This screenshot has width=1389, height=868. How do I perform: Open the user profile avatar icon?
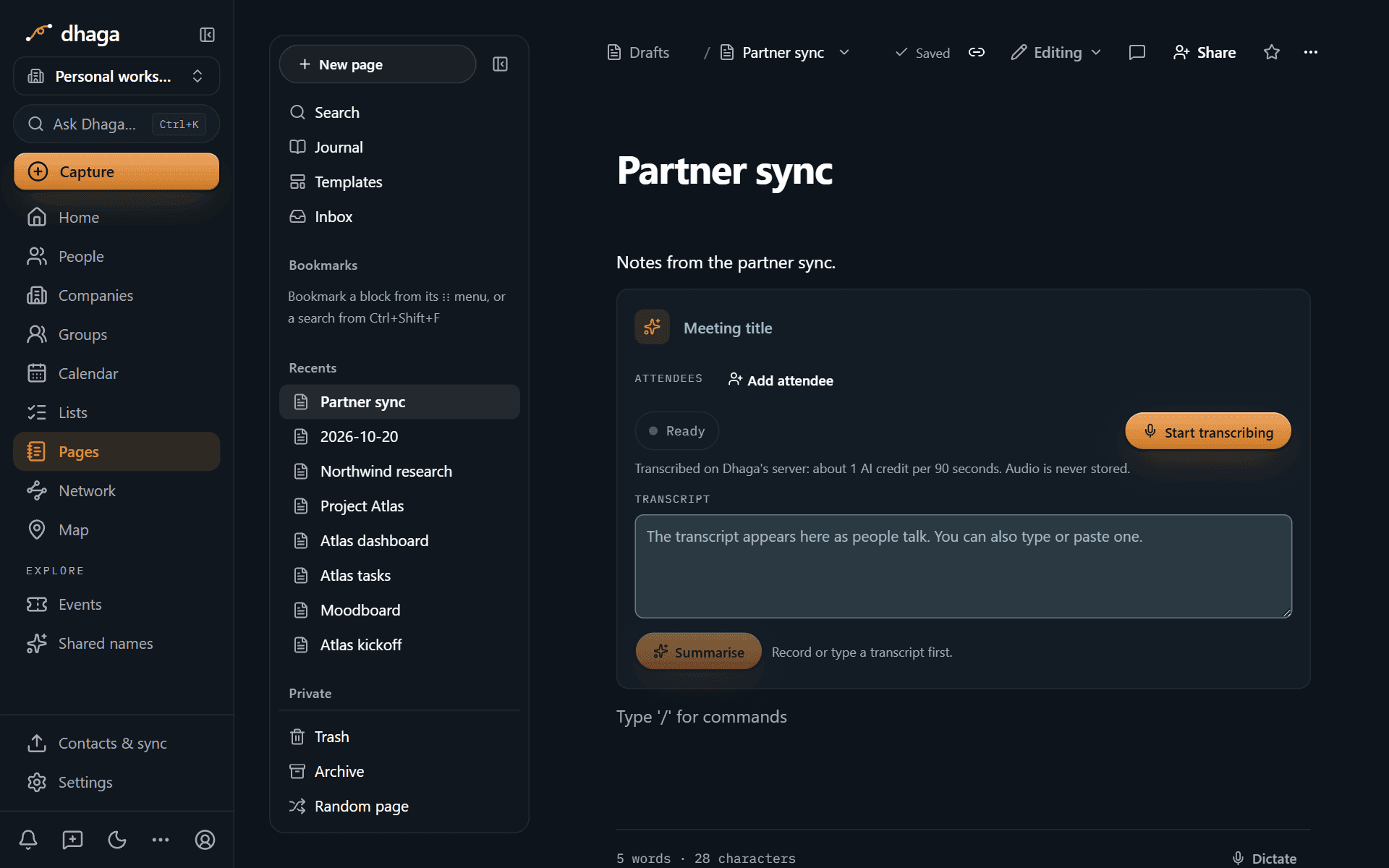point(205,839)
